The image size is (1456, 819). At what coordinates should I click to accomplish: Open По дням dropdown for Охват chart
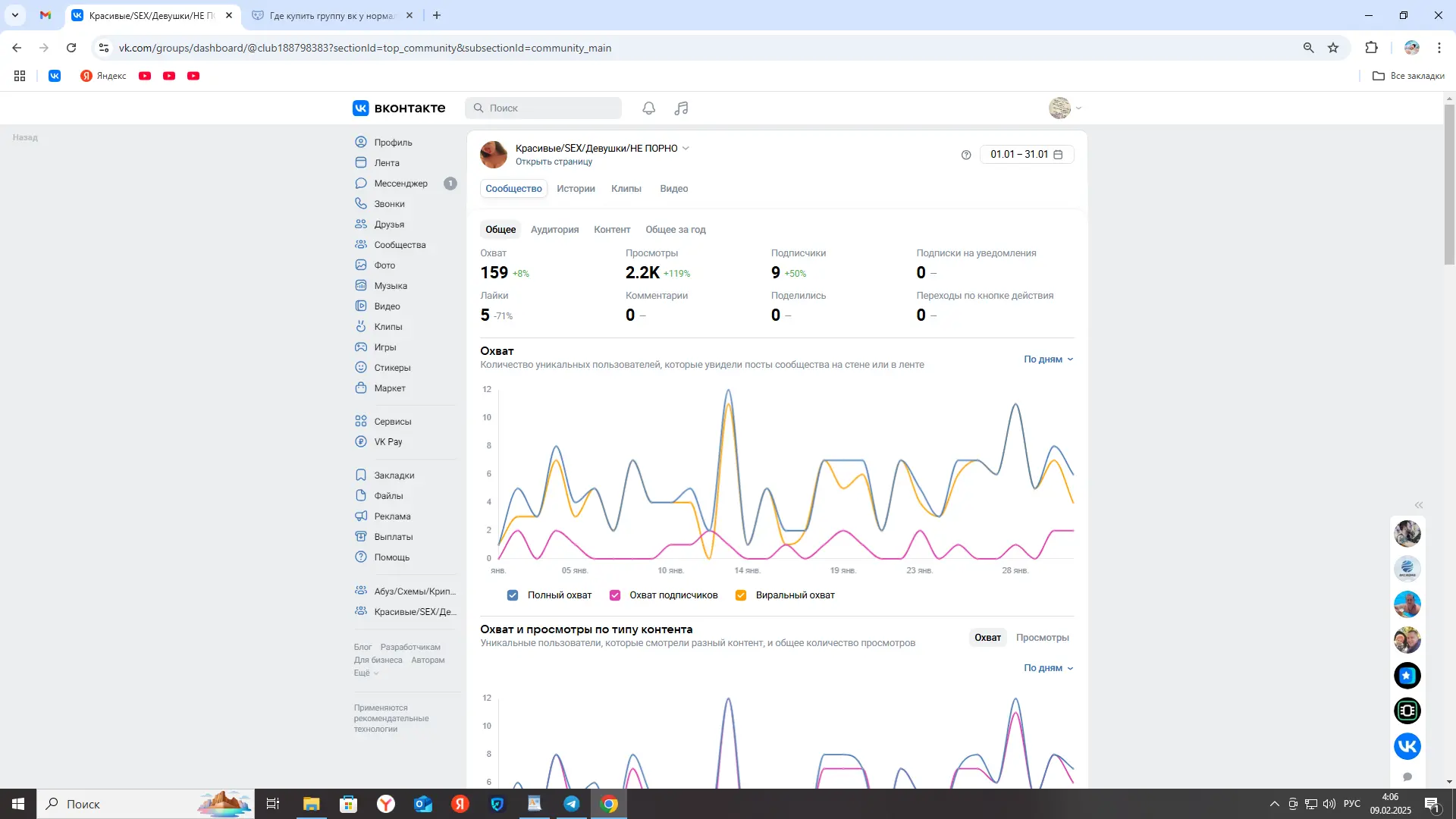click(1049, 359)
